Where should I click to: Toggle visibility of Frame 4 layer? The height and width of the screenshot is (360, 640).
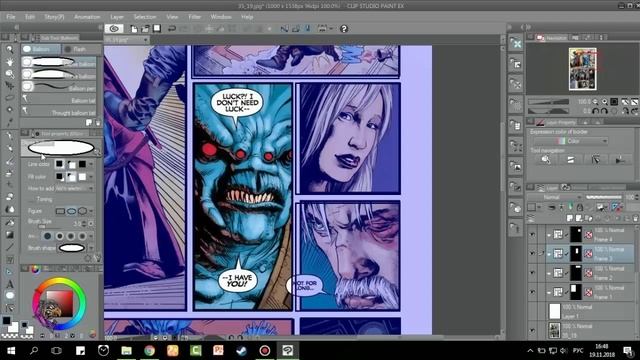[x=532, y=234]
